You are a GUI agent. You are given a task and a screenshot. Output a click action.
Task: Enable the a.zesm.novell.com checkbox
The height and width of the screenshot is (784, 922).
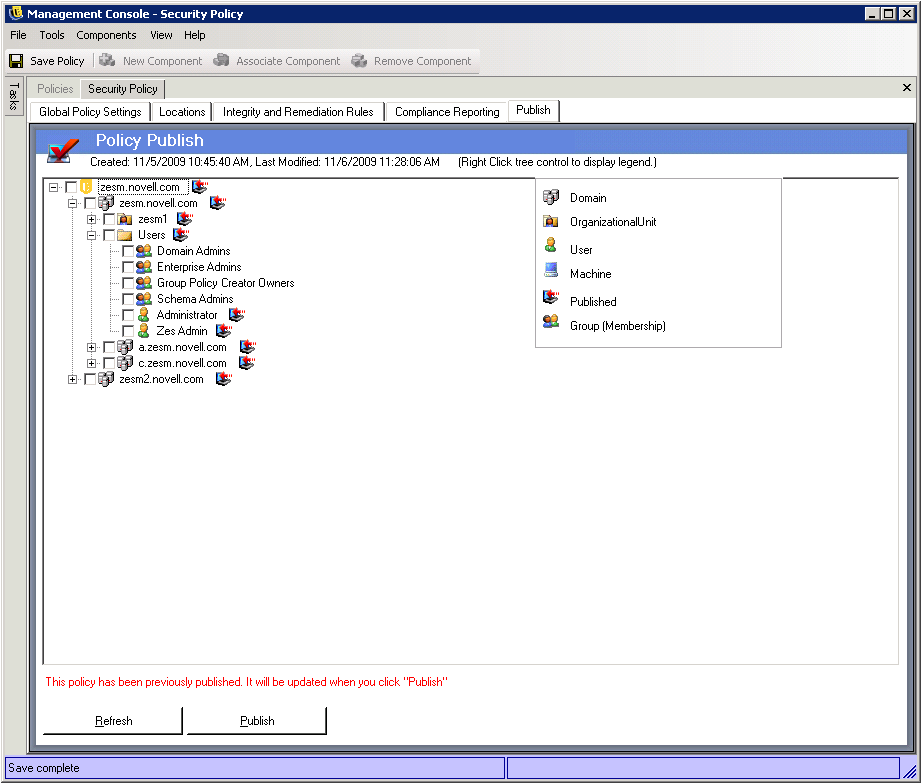tap(109, 347)
